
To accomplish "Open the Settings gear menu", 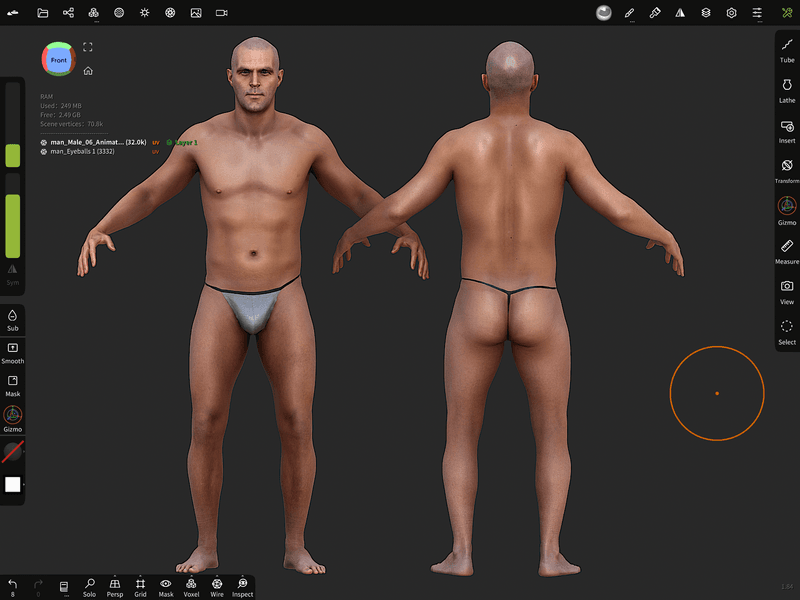I will tap(732, 13).
